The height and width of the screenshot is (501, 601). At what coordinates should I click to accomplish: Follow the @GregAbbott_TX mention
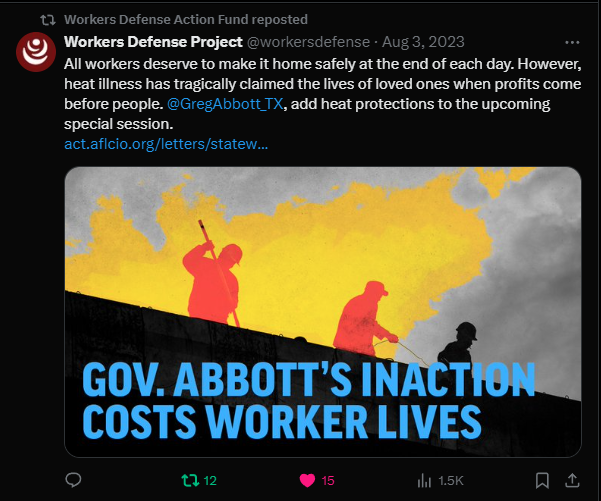click(225, 104)
